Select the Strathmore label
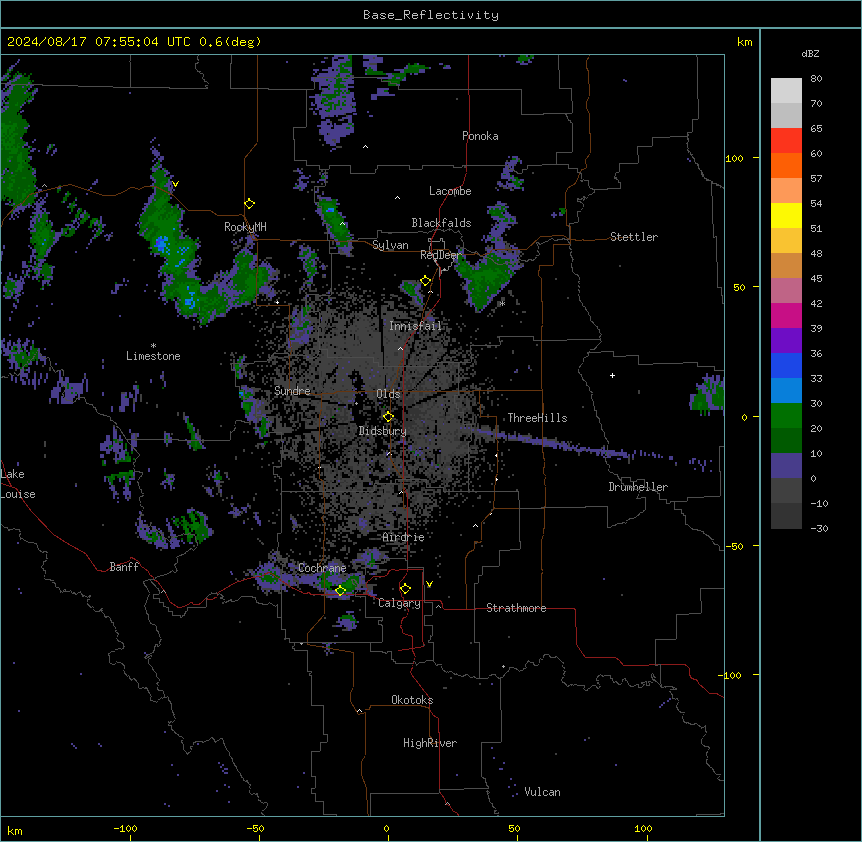Viewport: 862px width, 842px height. [x=516, y=608]
